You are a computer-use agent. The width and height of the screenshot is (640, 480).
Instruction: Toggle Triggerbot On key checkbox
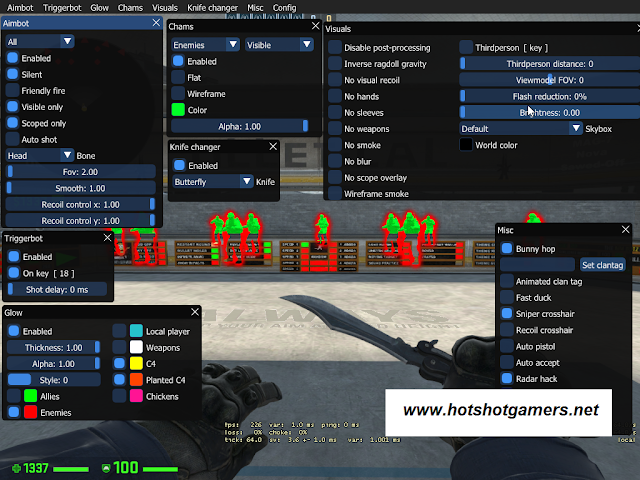14,273
